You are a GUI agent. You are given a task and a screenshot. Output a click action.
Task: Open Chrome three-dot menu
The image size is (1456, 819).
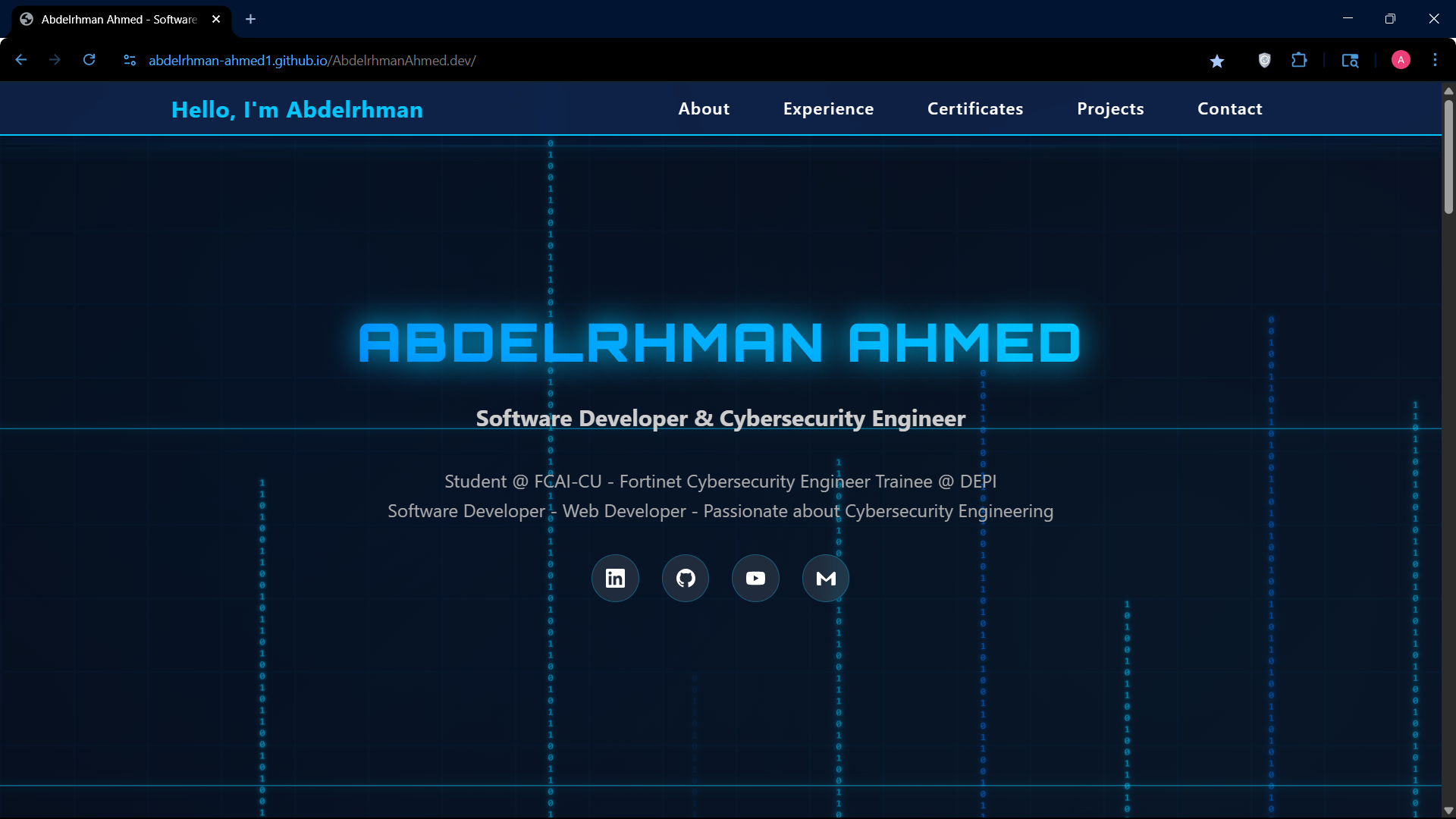[1435, 60]
